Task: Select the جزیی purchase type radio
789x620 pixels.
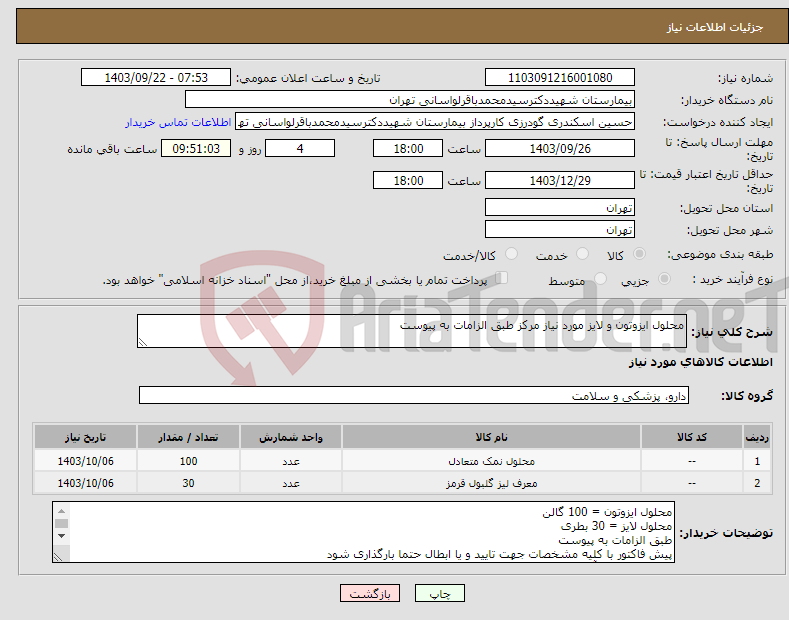Action: coord(664,279)
